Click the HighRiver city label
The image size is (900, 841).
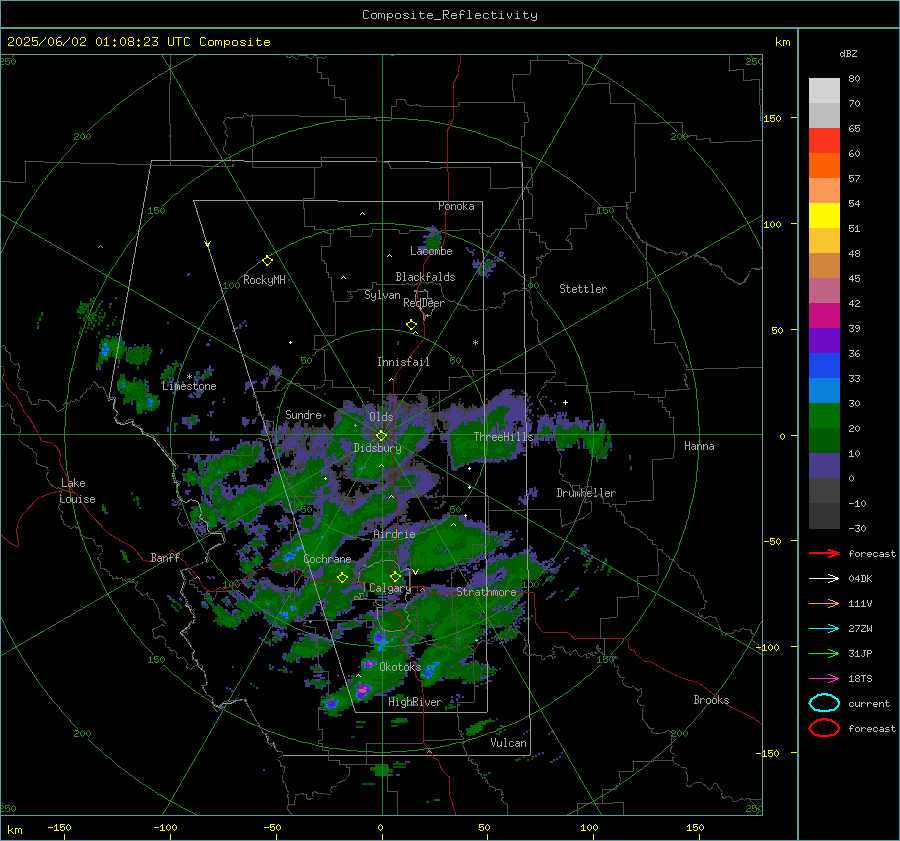[415, 702]
